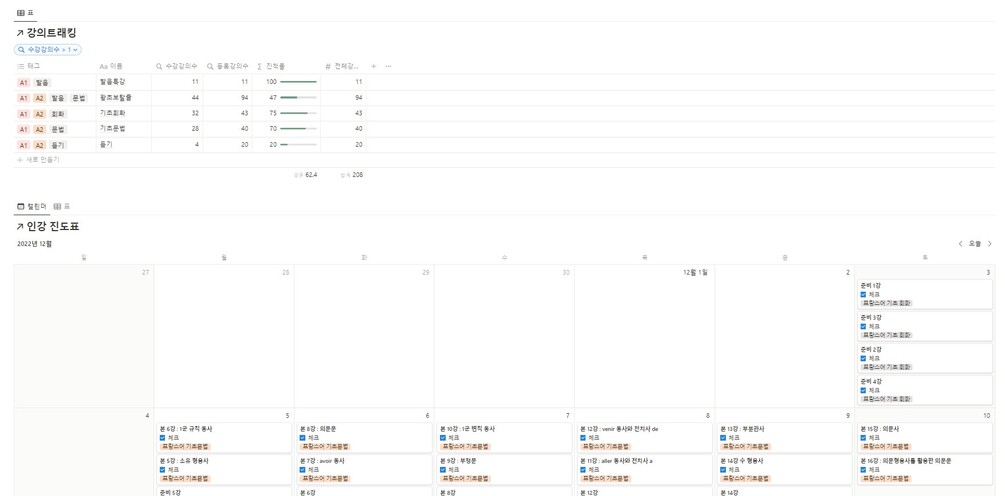Open the 합계 208 calculation menu

352,174
